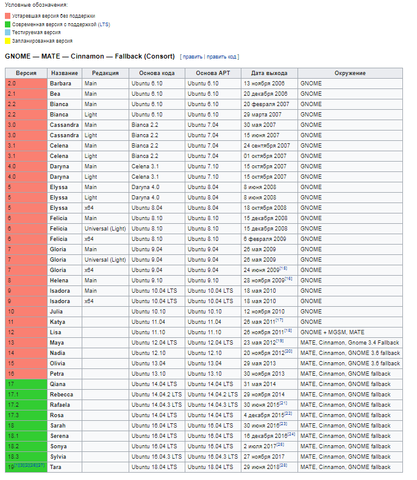Click the blue legend square for test version

[x=7, y=32]
